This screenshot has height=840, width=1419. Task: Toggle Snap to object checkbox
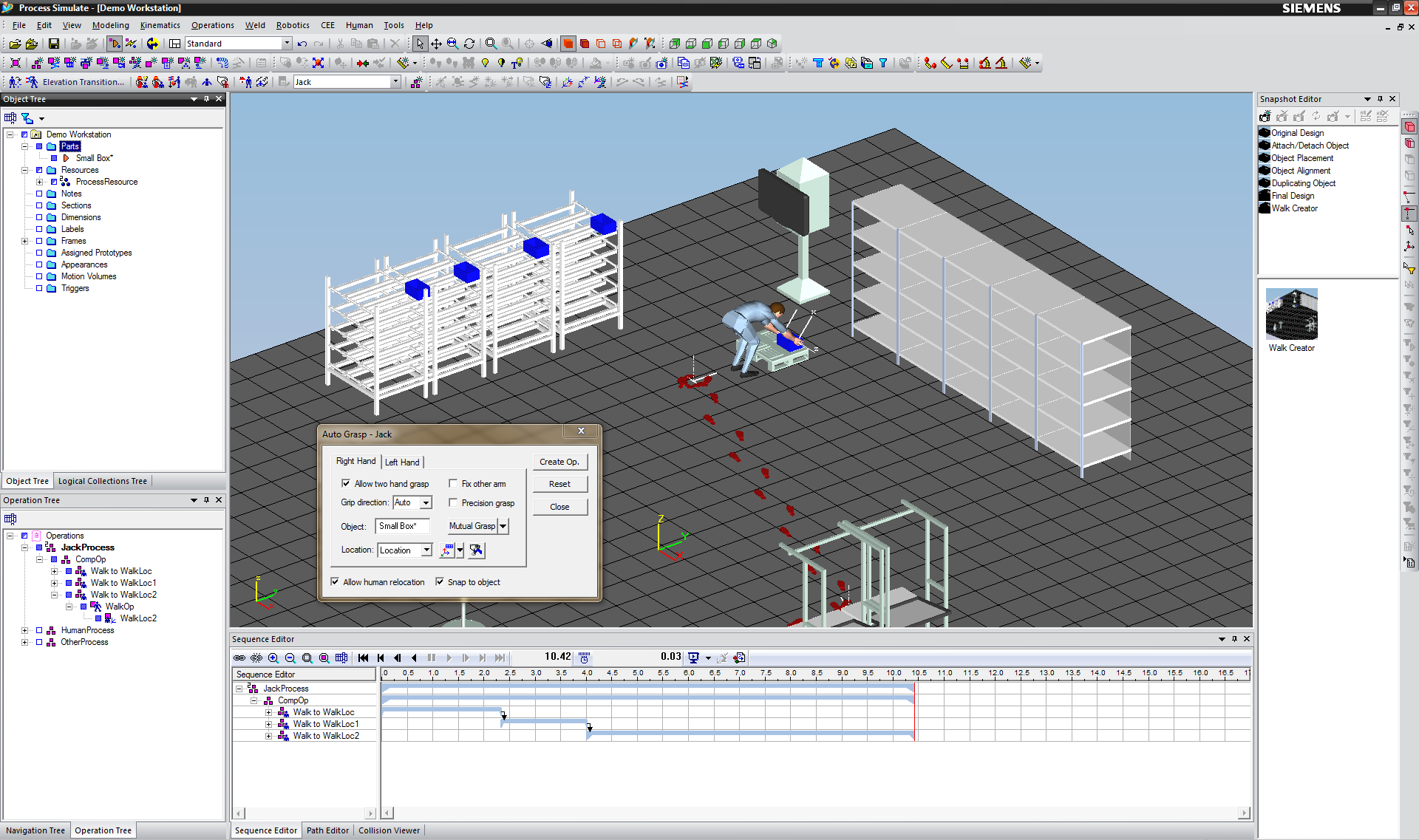tap(440, 582)
